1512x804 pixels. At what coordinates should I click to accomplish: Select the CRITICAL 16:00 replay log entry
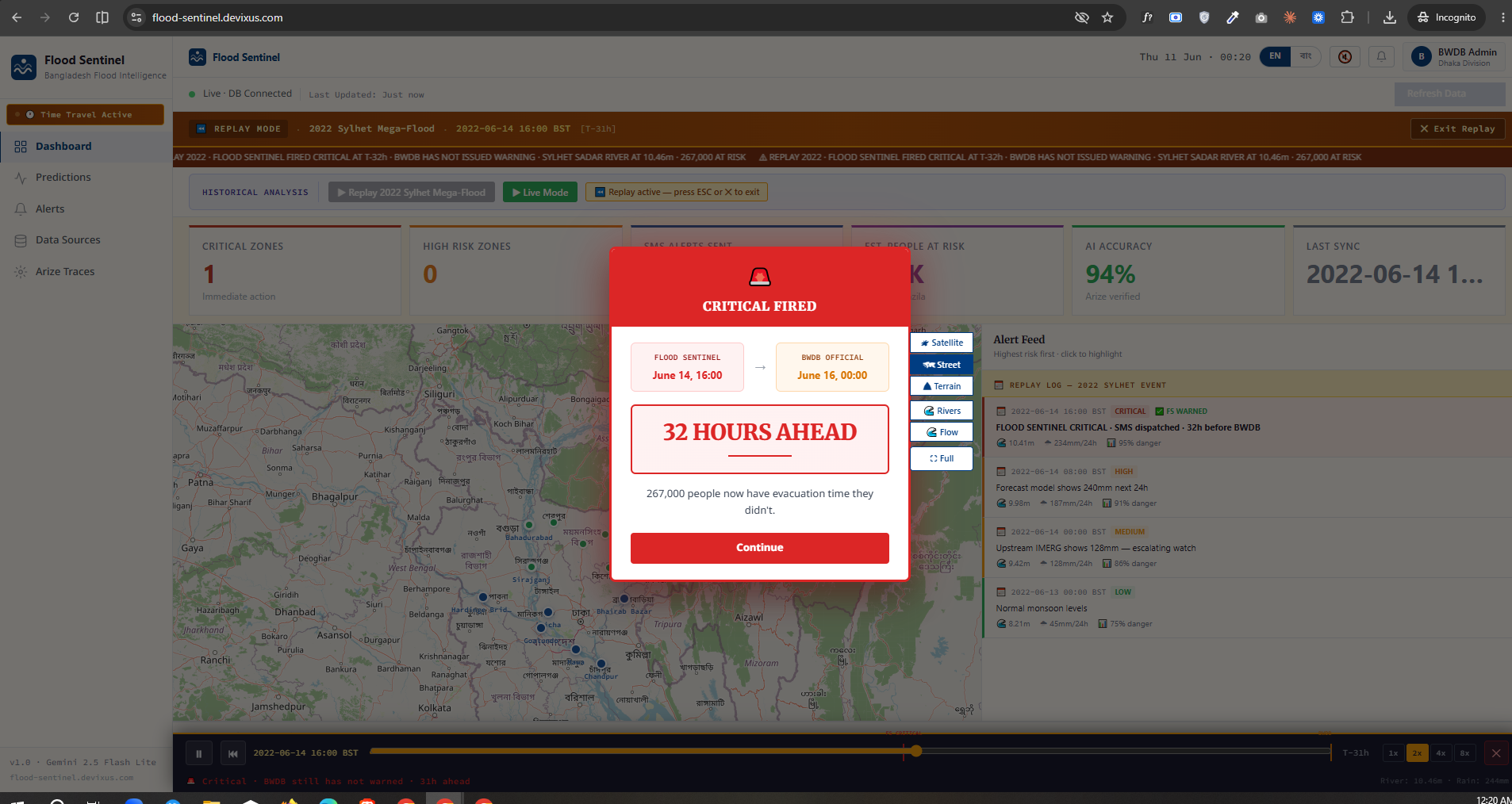pos(1247,427)
